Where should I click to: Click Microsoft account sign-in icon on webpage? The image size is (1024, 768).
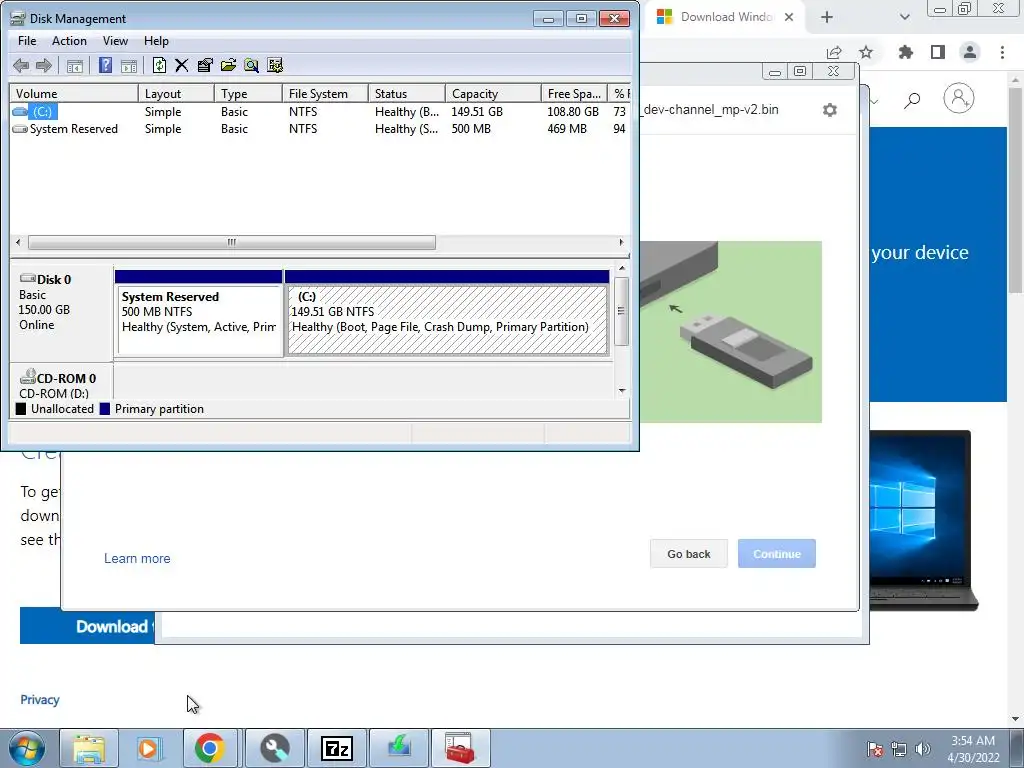click(x=959, y=99)
